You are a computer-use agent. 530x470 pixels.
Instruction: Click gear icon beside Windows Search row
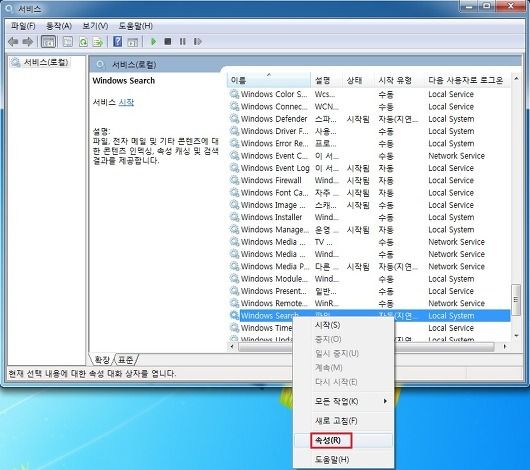[234, 315]
